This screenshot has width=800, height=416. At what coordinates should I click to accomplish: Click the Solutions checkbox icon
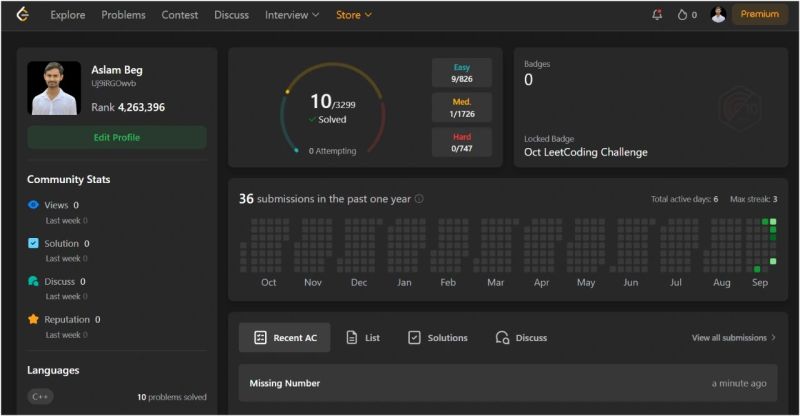[414, 337]
